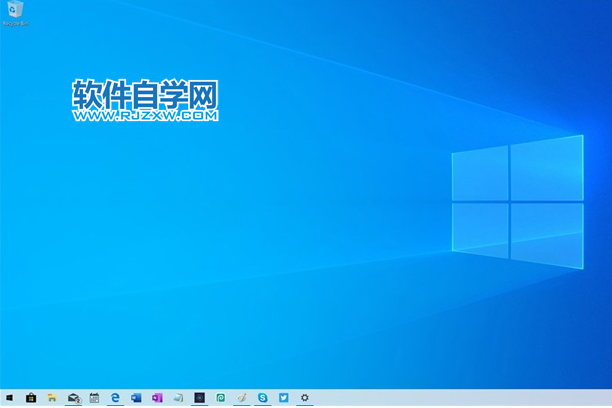The height and width of the screenshot is (408, 612).
Task: Launch Microsoft Edge browser
Action: pyautogui.click(x=115, y=398)
